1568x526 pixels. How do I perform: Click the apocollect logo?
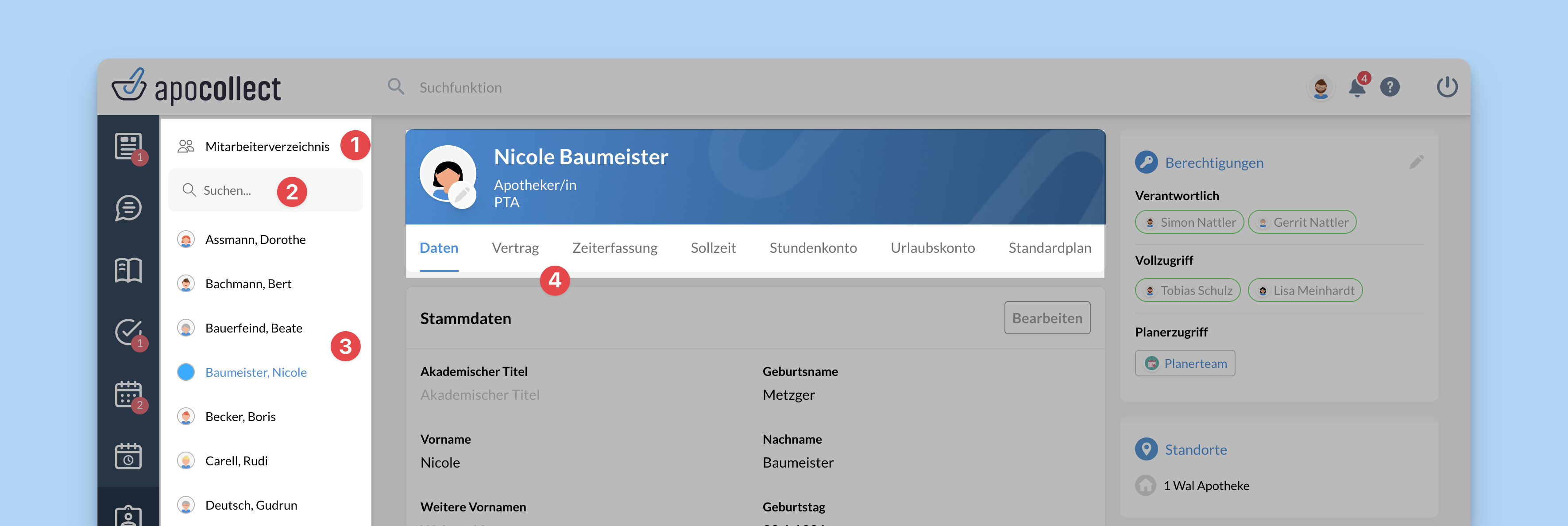coord(196,87)
